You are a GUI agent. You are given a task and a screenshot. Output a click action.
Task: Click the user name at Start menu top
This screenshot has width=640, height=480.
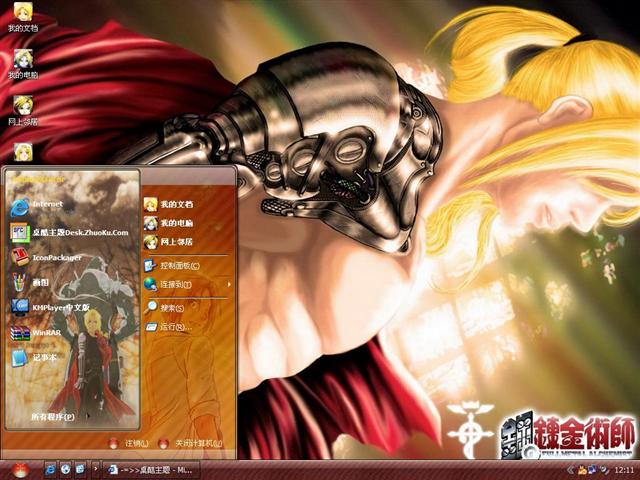39,179
